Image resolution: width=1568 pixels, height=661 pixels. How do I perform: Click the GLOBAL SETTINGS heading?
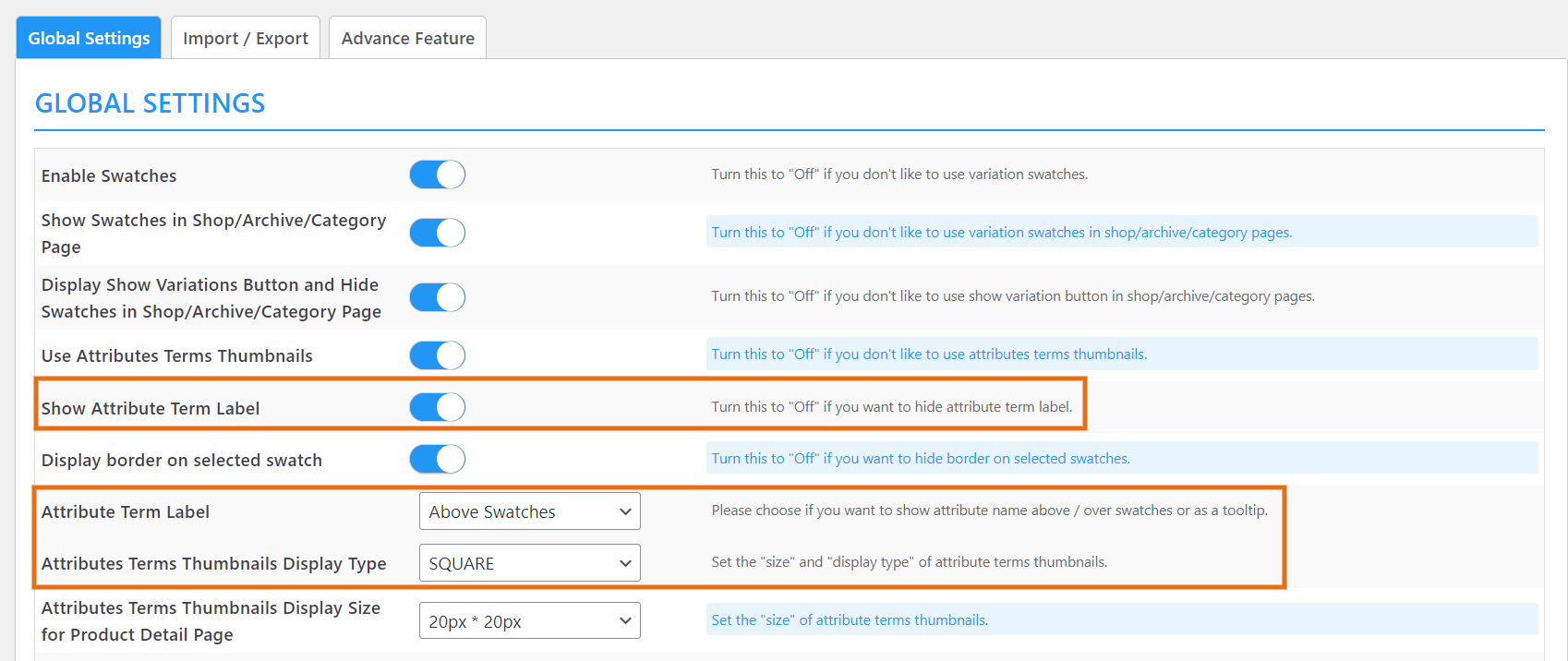[x=151, y=103]
